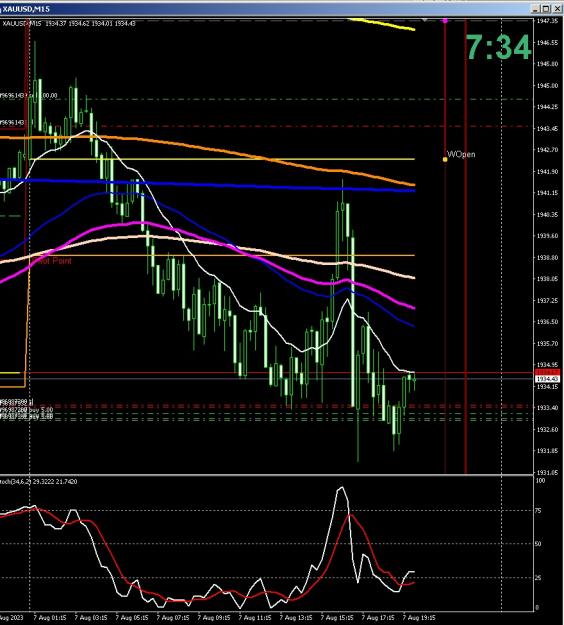Viewport: 564px width, 625px height.
Task: Click the white current price tag 1934.43
Action: [x=548, y=379]
